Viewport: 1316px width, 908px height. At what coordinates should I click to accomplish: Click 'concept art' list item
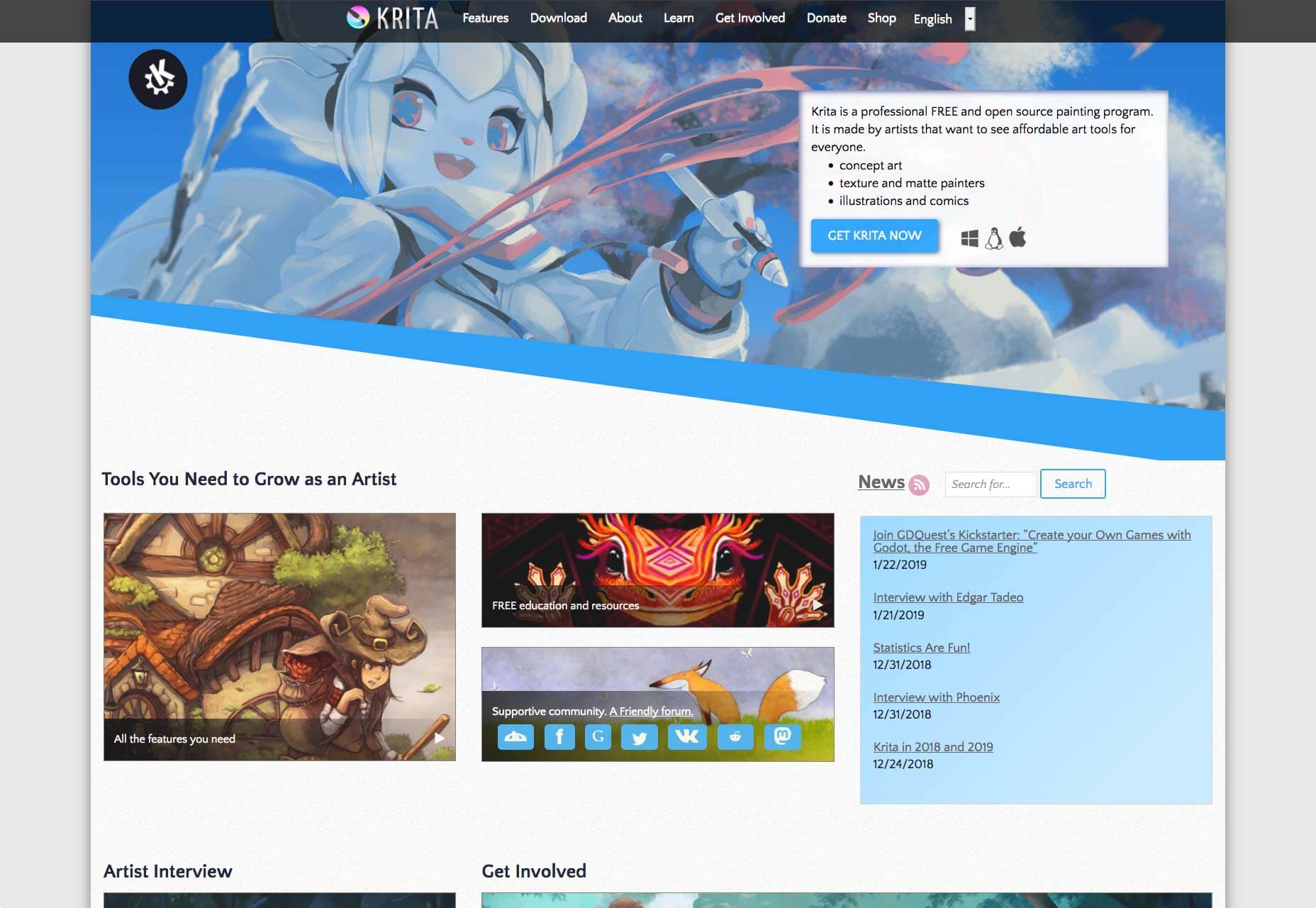pos(871,165)
